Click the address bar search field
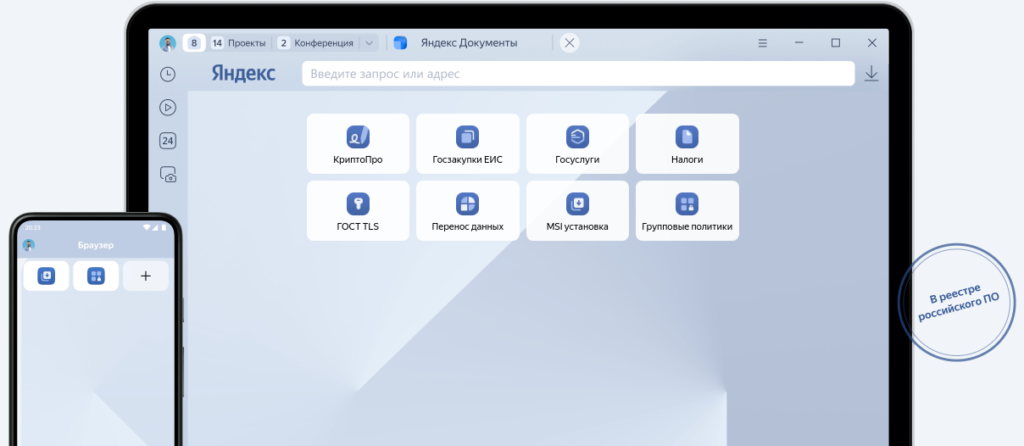The height and width of the screenshot is (446, 1024). click(x=578, y=74)
